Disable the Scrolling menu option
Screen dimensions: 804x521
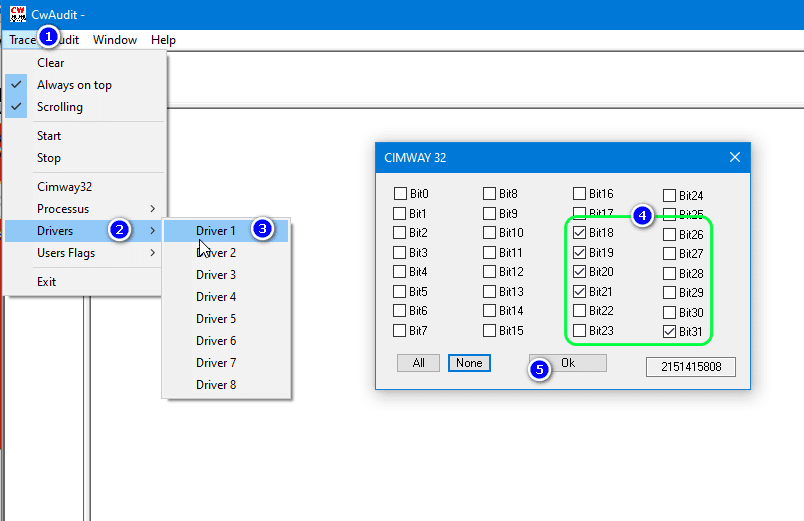point(60,107)
